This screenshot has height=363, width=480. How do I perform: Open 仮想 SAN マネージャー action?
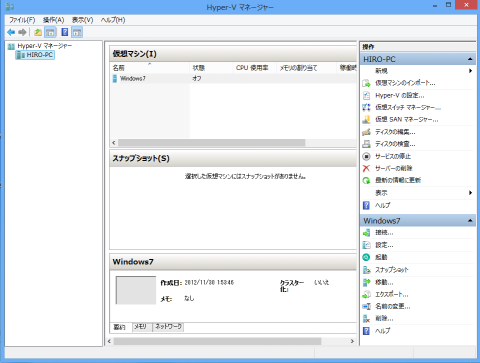point(407,119)
